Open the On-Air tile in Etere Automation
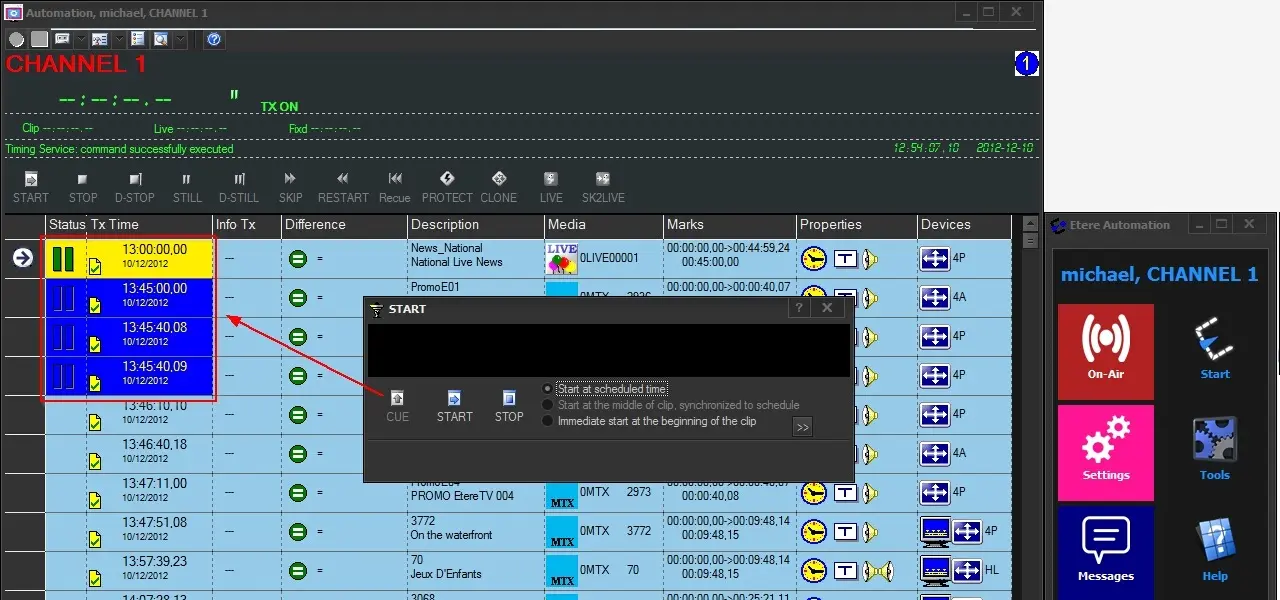Screen dimensions: 1280x600 click(1105, 352)
